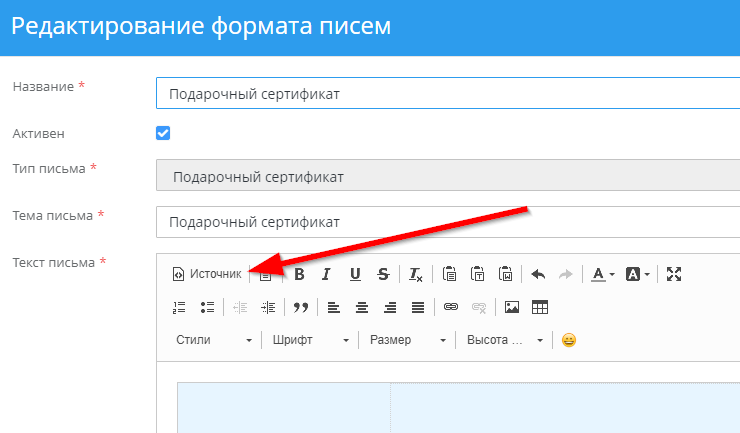Image resolution: width=740 pixels, height=433 pixels.
Task: Click the undo arrow
Action: 538,274
